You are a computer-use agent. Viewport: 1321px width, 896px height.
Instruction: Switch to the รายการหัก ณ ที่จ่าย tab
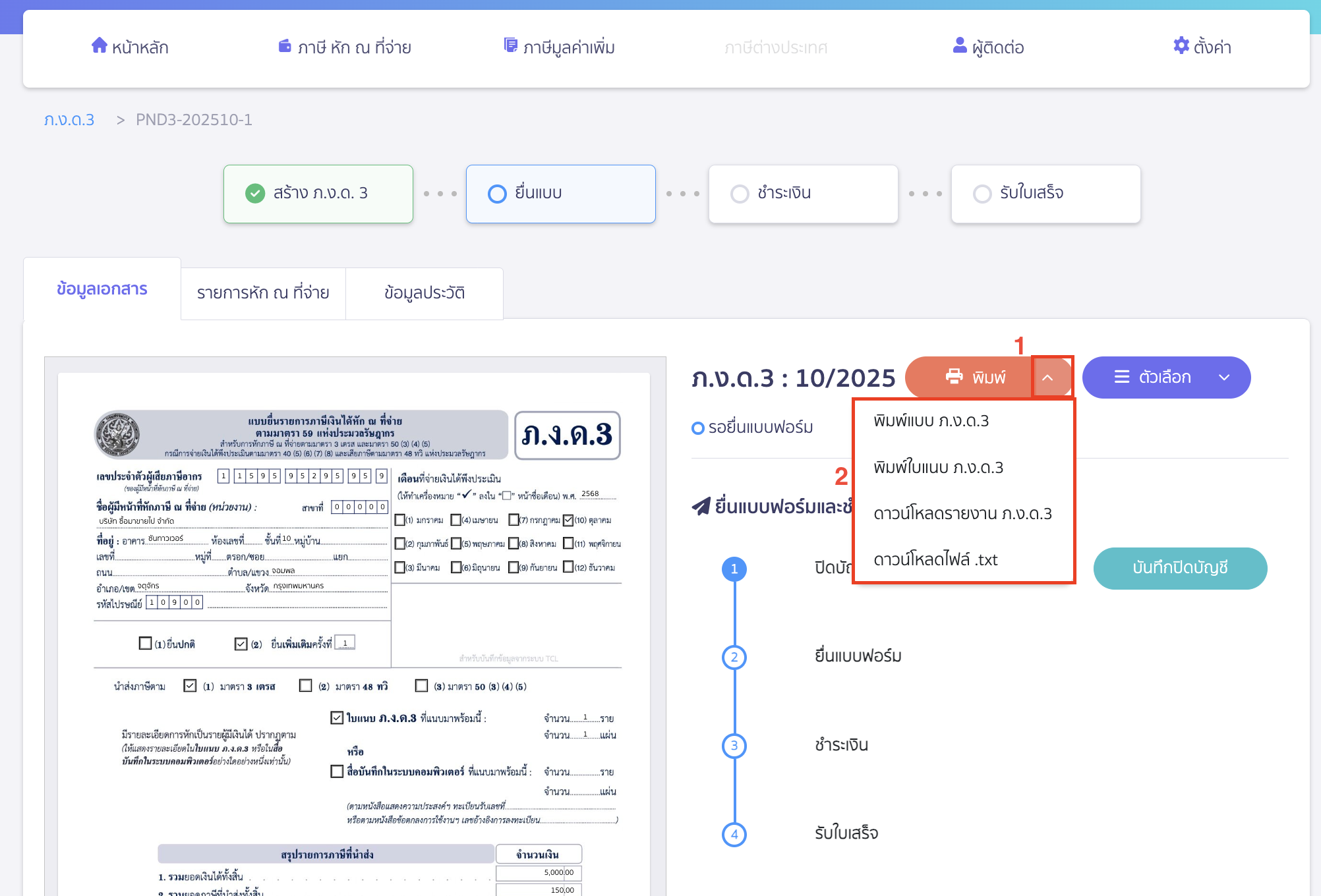[262, 293]
